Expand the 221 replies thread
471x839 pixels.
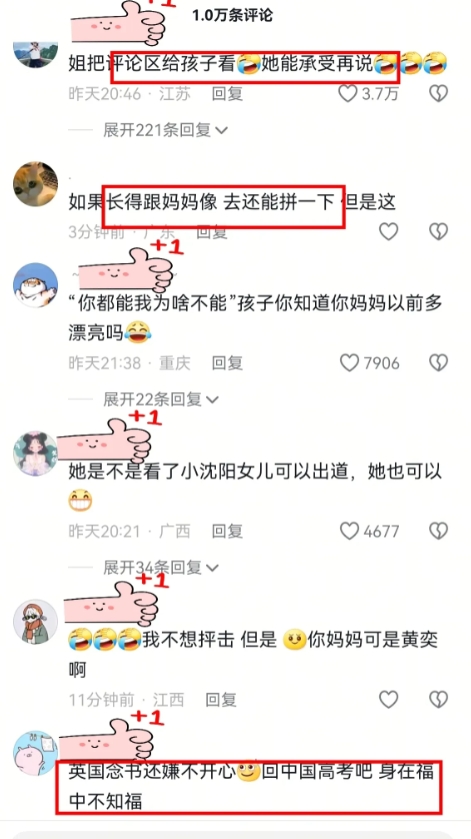(165, 130)
